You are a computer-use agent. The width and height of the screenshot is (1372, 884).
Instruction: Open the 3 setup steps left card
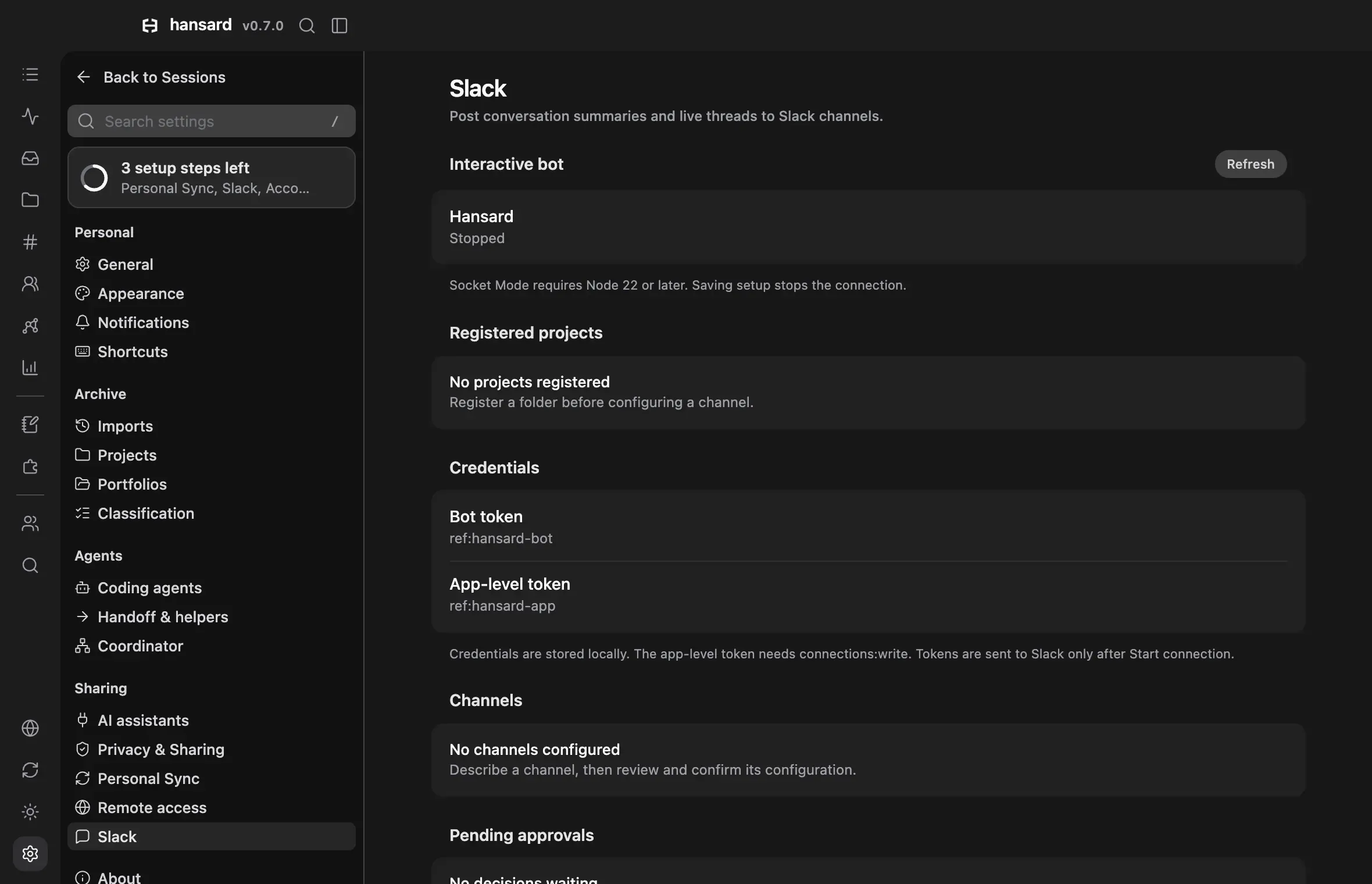coord(212,177)
